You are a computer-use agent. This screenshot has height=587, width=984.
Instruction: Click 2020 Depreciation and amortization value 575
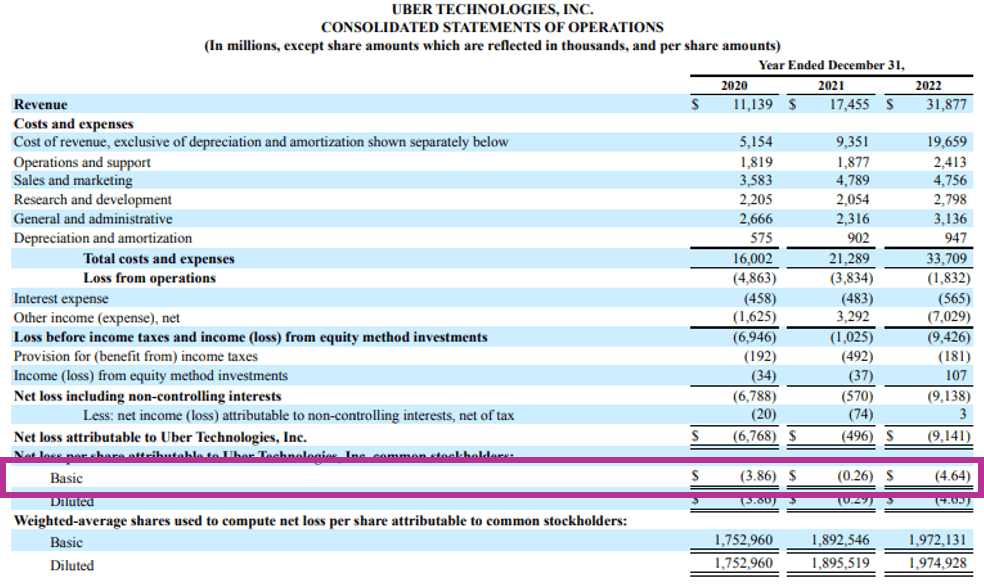coord(761,238)
